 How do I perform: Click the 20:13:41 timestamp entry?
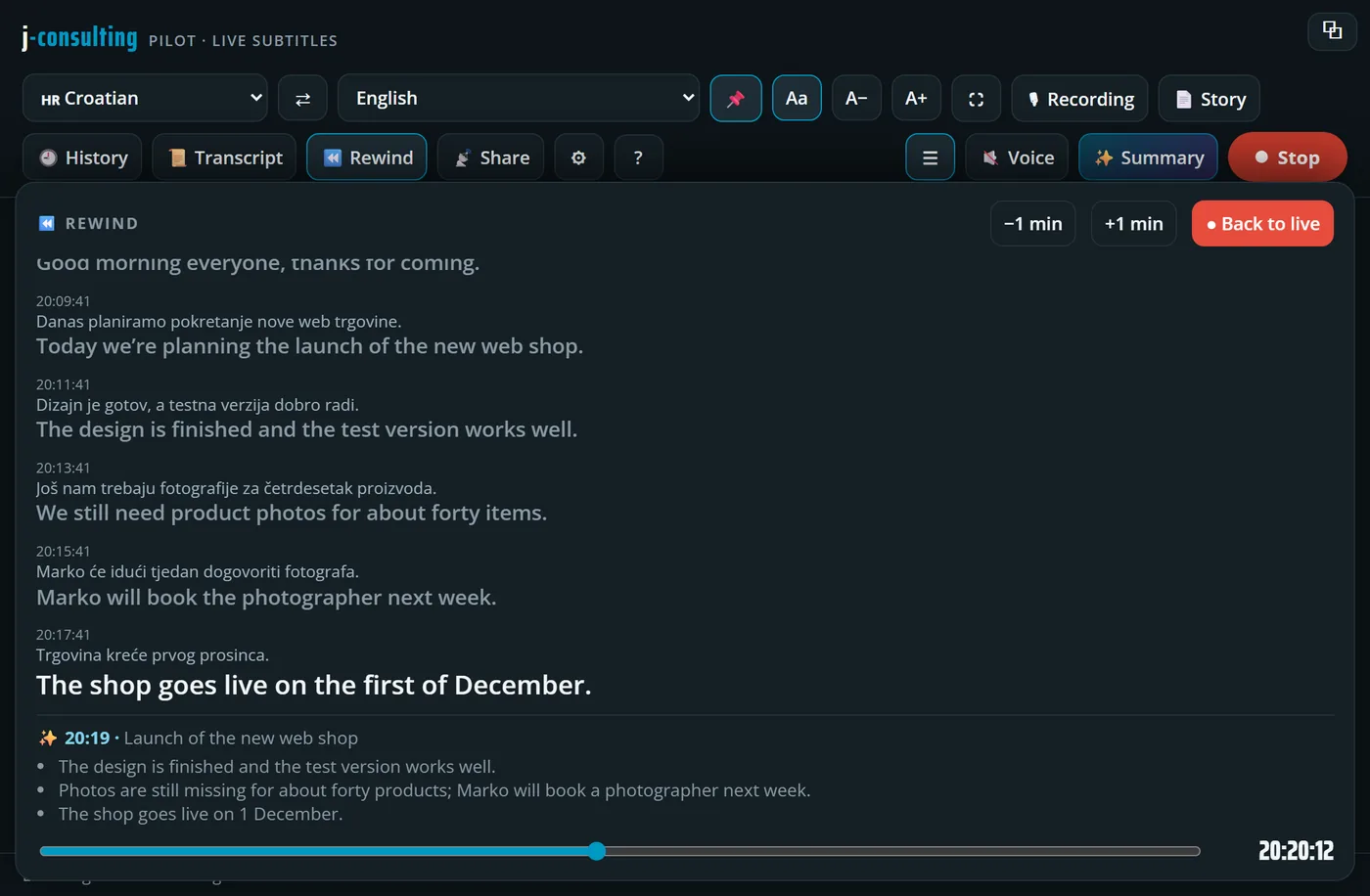point(63,468)
